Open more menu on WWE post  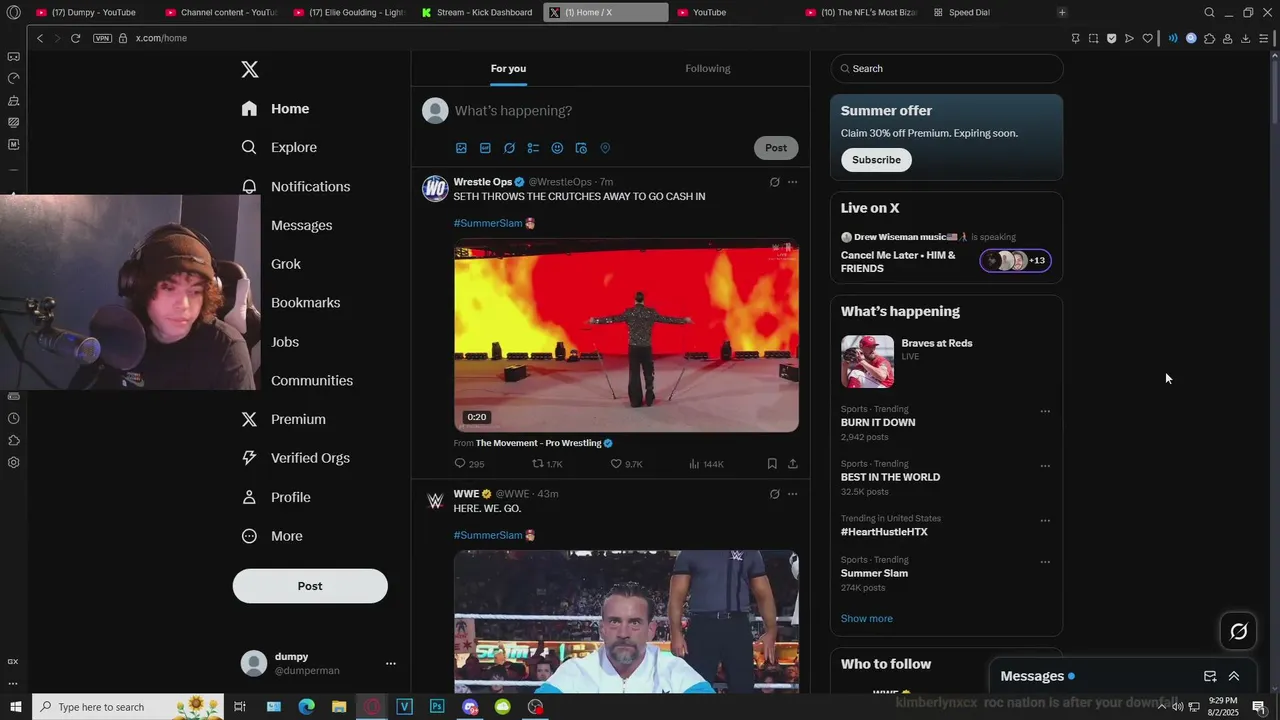793,494
